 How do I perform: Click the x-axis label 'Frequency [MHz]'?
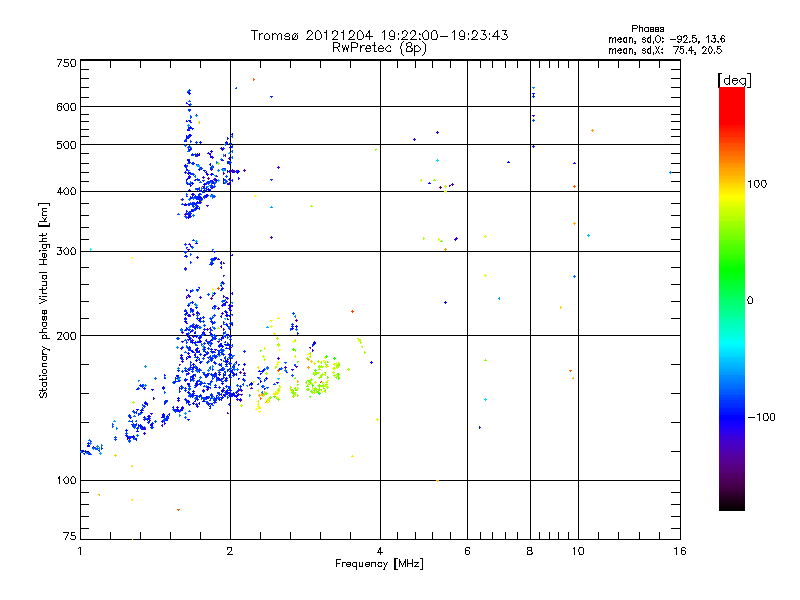pyautogui.click(x=379, y=564)
